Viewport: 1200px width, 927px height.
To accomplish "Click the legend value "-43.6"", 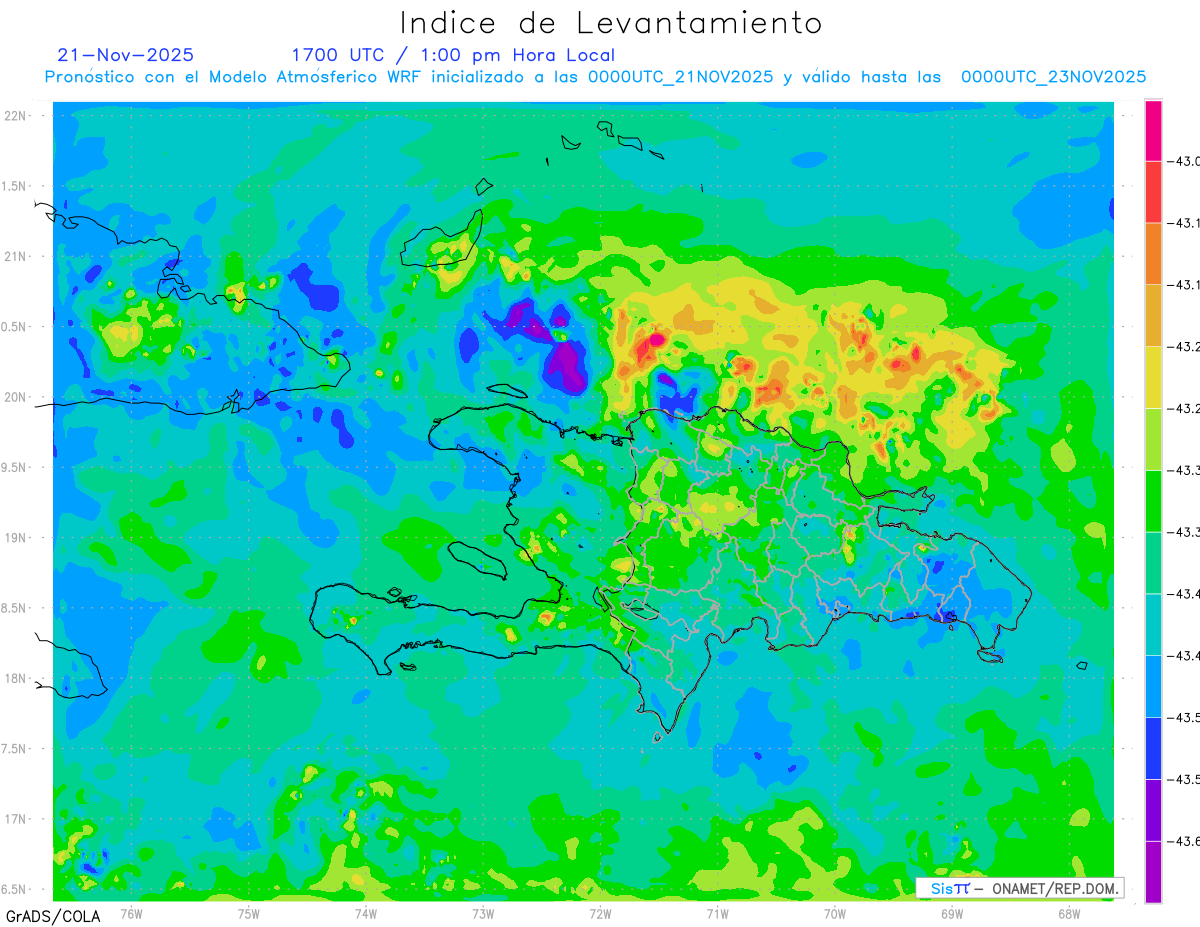I will (x=1182, y=841).
